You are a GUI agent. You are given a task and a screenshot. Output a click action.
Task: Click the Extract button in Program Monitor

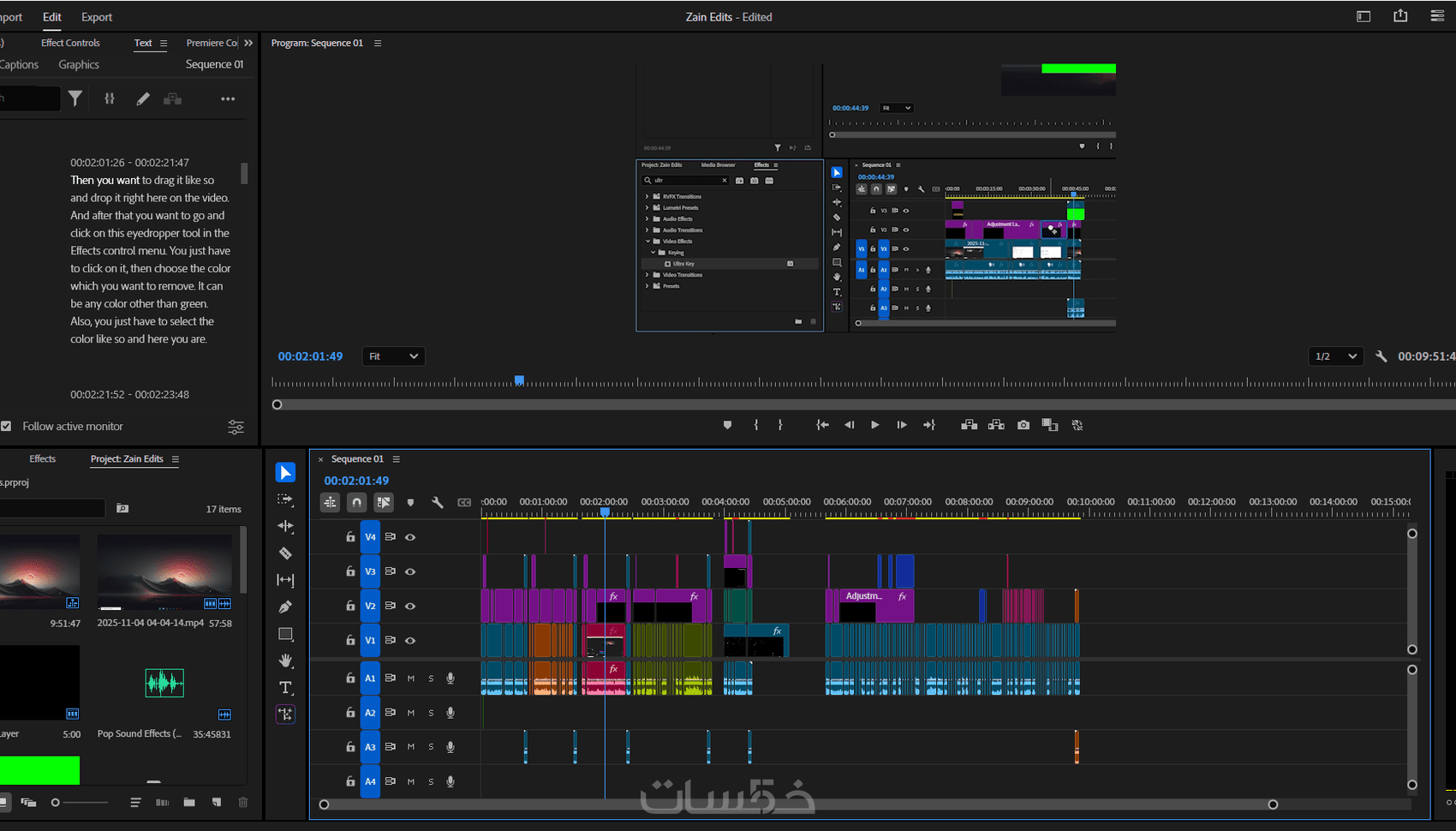996,425
